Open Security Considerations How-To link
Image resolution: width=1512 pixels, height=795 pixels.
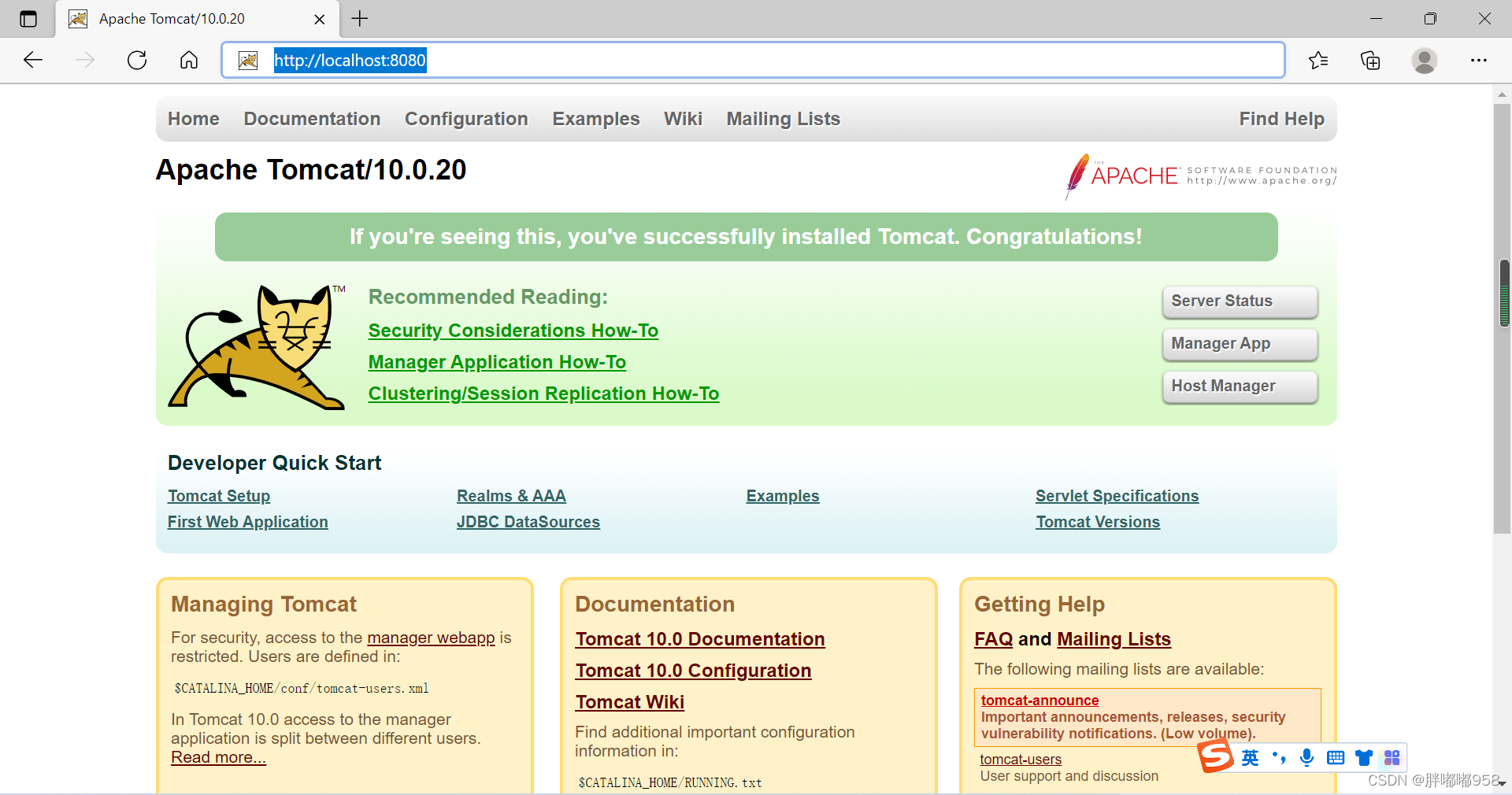513,331
